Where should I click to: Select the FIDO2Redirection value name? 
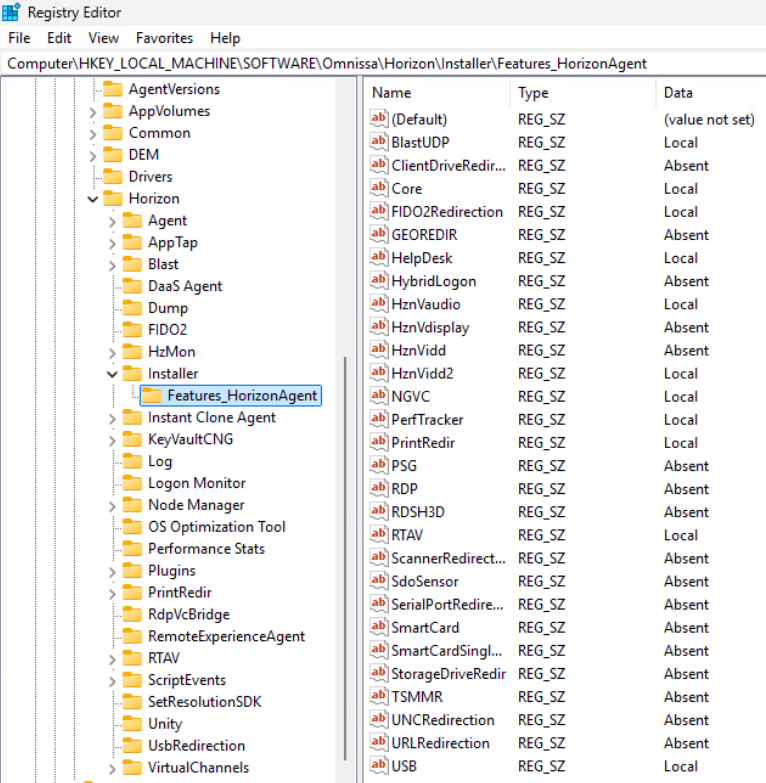(447, 212)
